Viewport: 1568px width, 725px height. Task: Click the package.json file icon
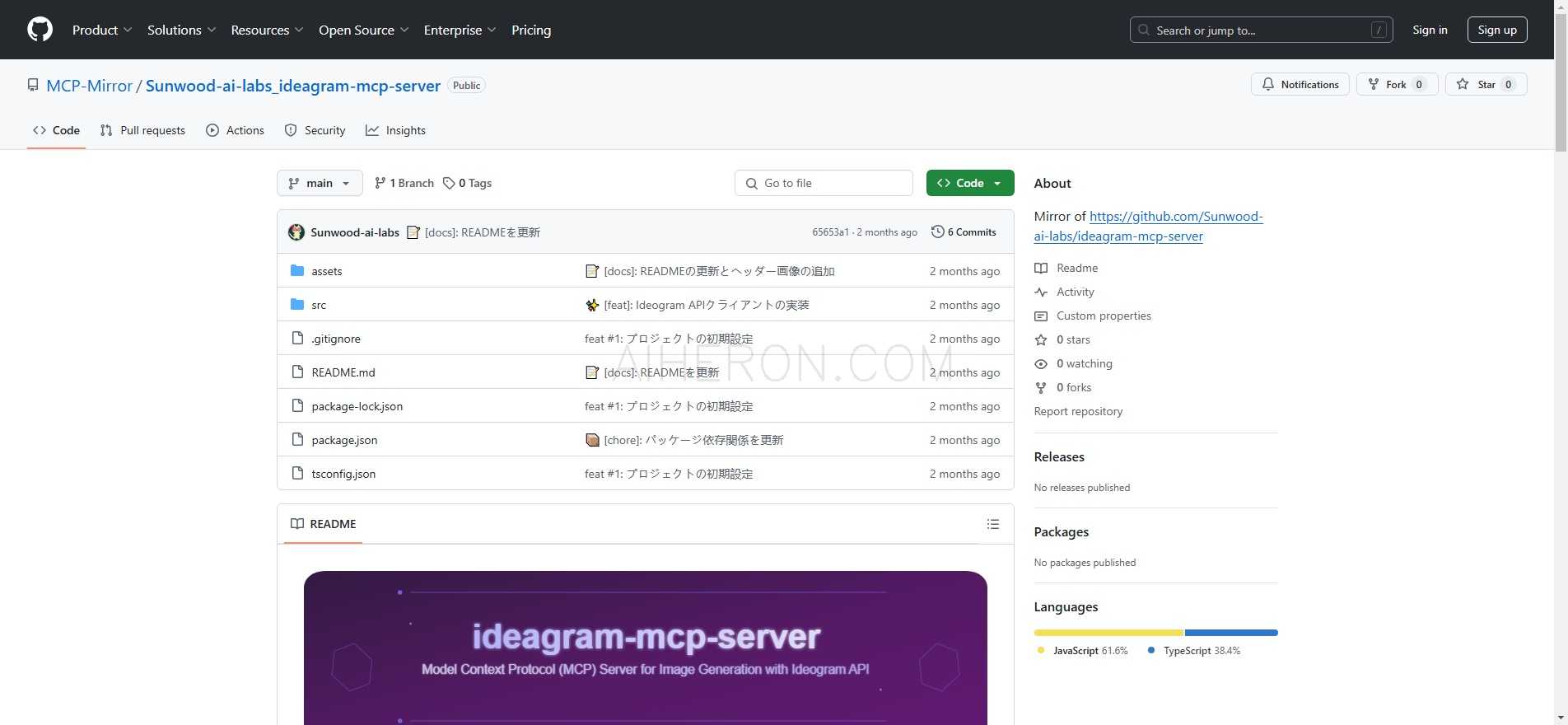pyautogui.click(x=297, y=439)
